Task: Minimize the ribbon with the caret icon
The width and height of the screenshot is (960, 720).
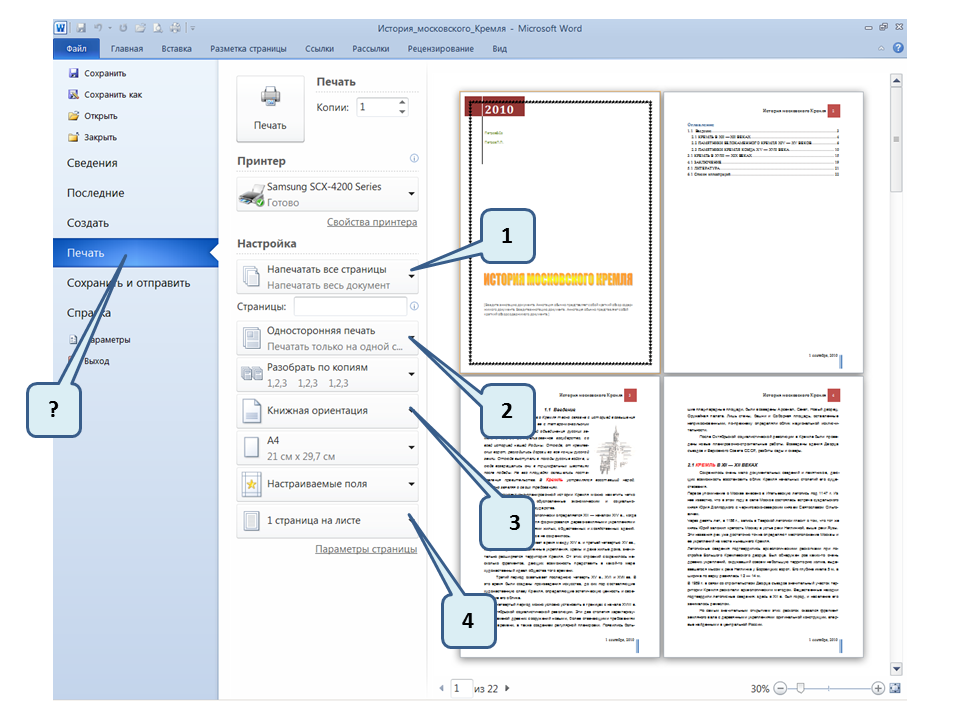Action: (x=881, y=48)
